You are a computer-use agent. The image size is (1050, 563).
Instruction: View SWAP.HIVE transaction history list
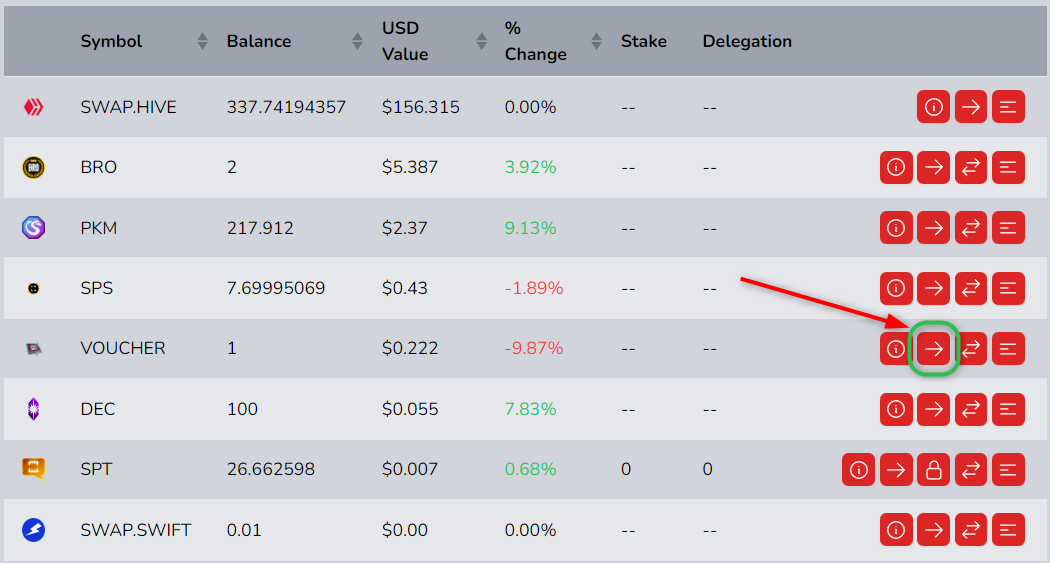point(1008,107)
